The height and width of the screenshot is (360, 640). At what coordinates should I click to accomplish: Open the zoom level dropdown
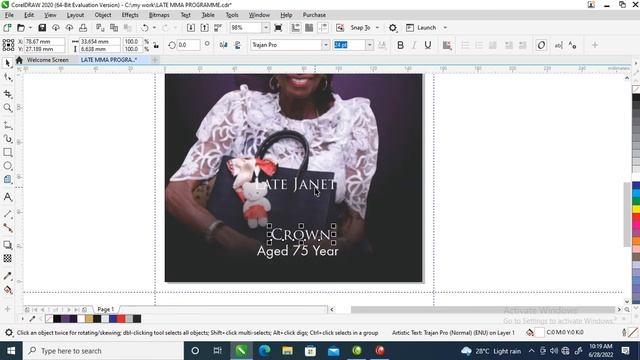pos(266,28)
